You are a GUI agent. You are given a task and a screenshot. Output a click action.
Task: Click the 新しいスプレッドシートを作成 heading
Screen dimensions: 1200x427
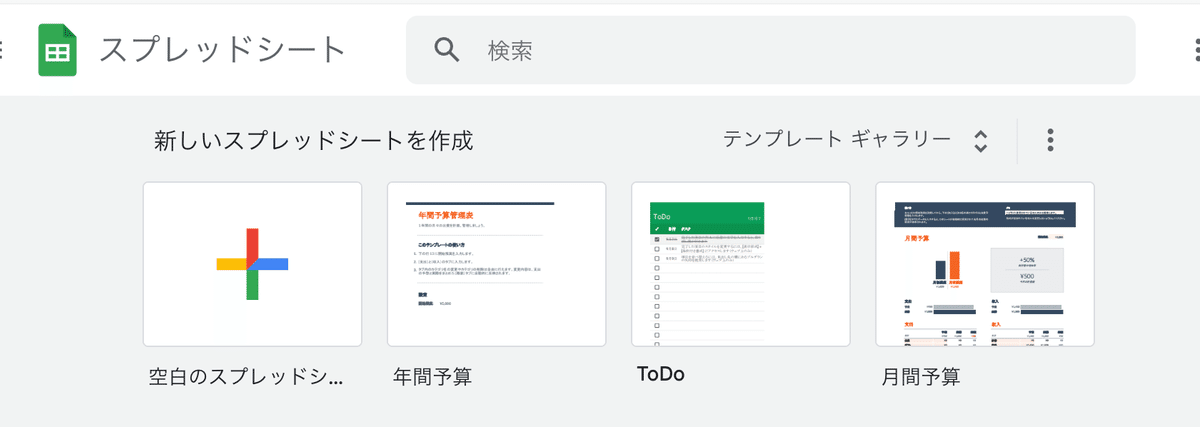point(313,141)
